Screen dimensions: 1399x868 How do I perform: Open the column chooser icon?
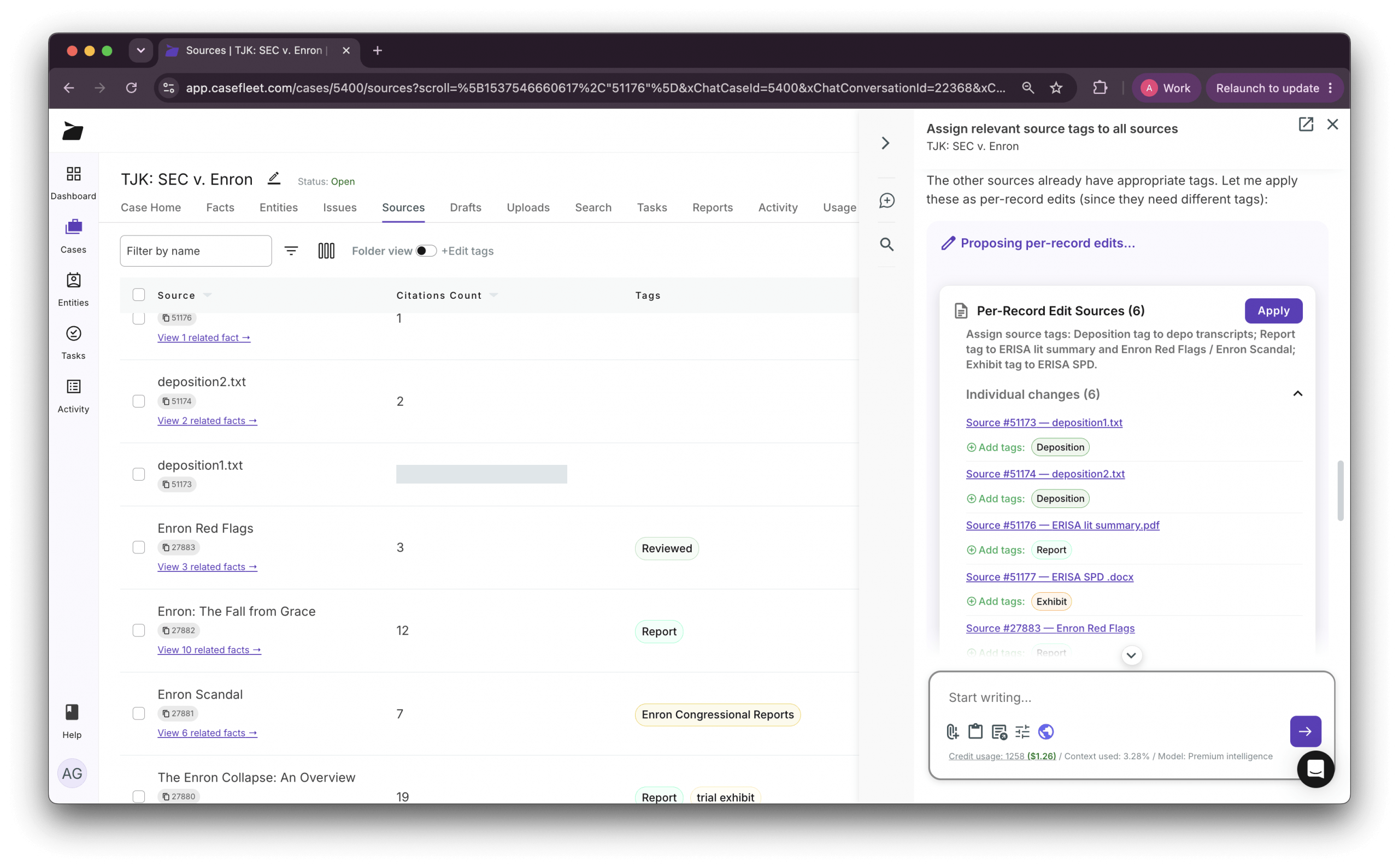(326, 251)
